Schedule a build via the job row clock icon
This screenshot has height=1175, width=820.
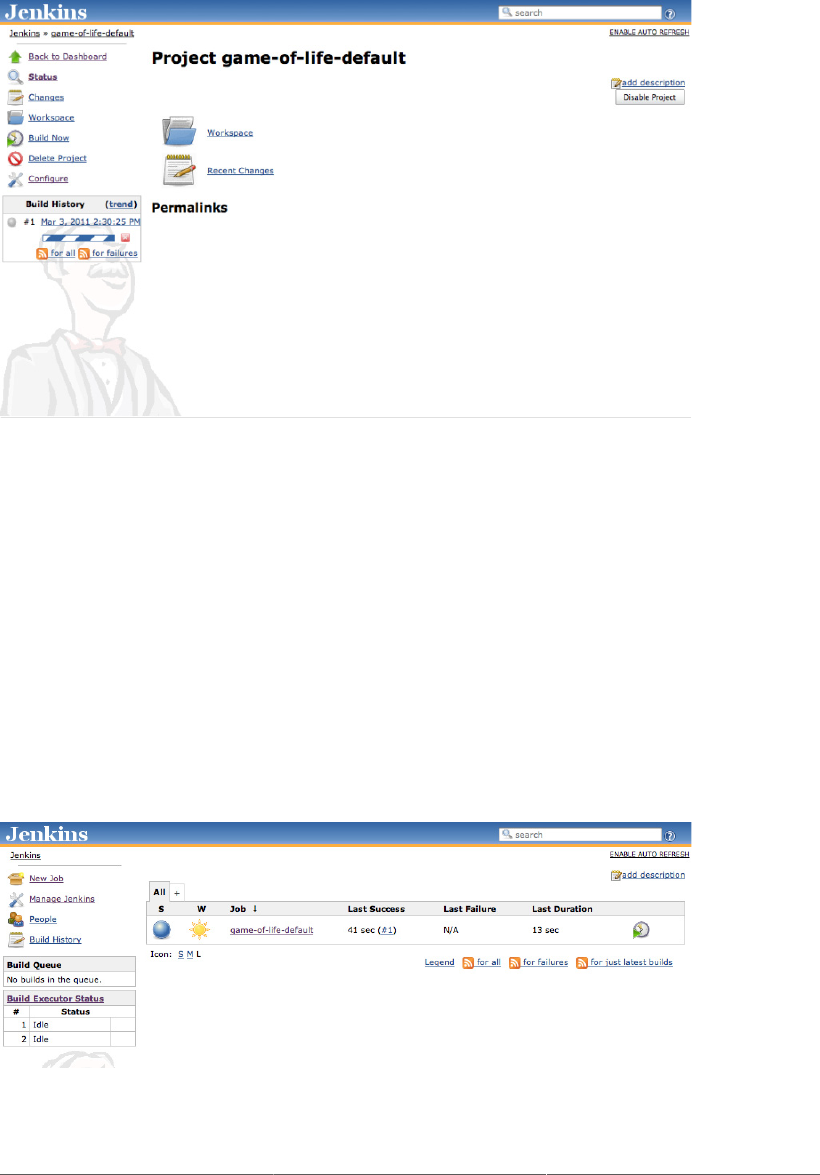[x=641, y=930]
